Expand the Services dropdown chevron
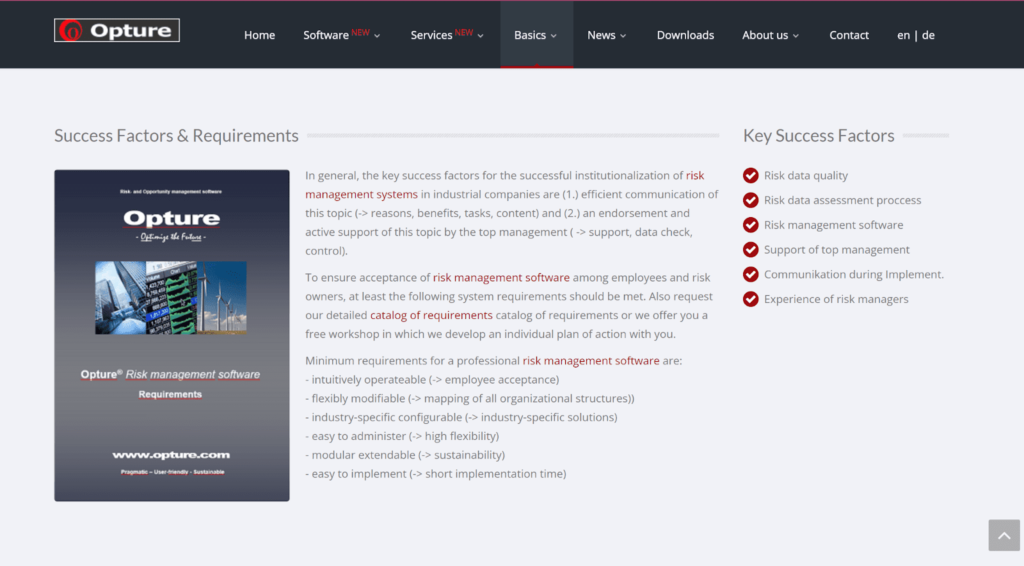This screenshot has height=566, width=1024. [x=481, y=36]
